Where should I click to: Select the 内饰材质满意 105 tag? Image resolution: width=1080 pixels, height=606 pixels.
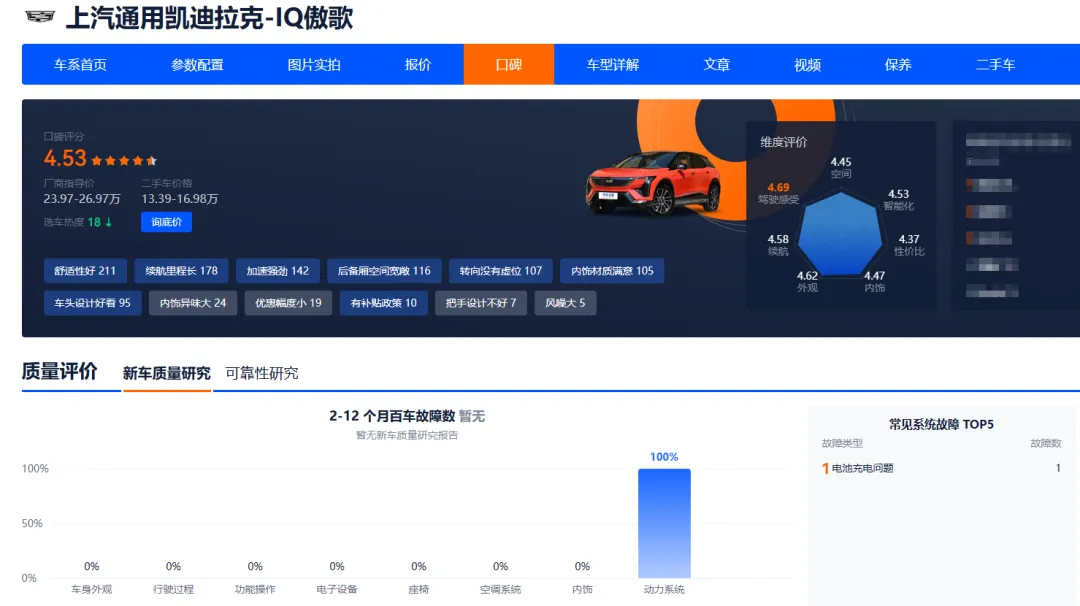point(612,271)
